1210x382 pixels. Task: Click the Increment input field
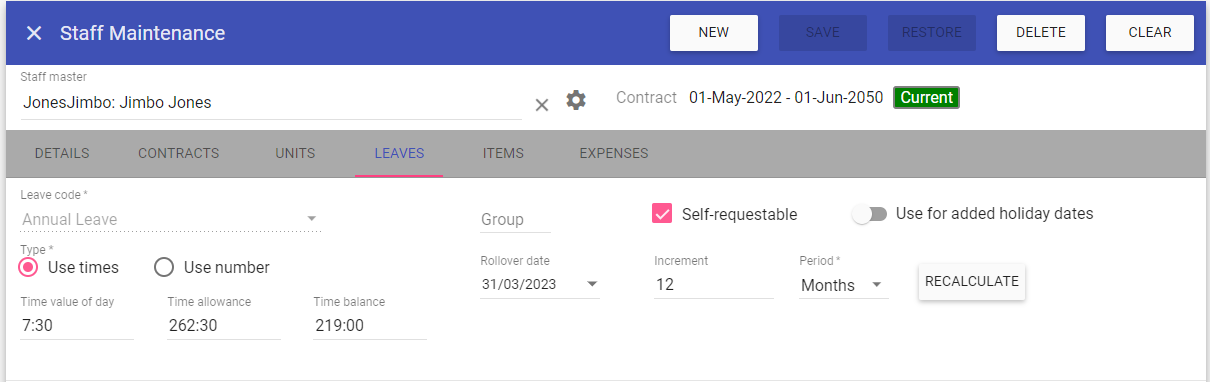coord(714,285)
